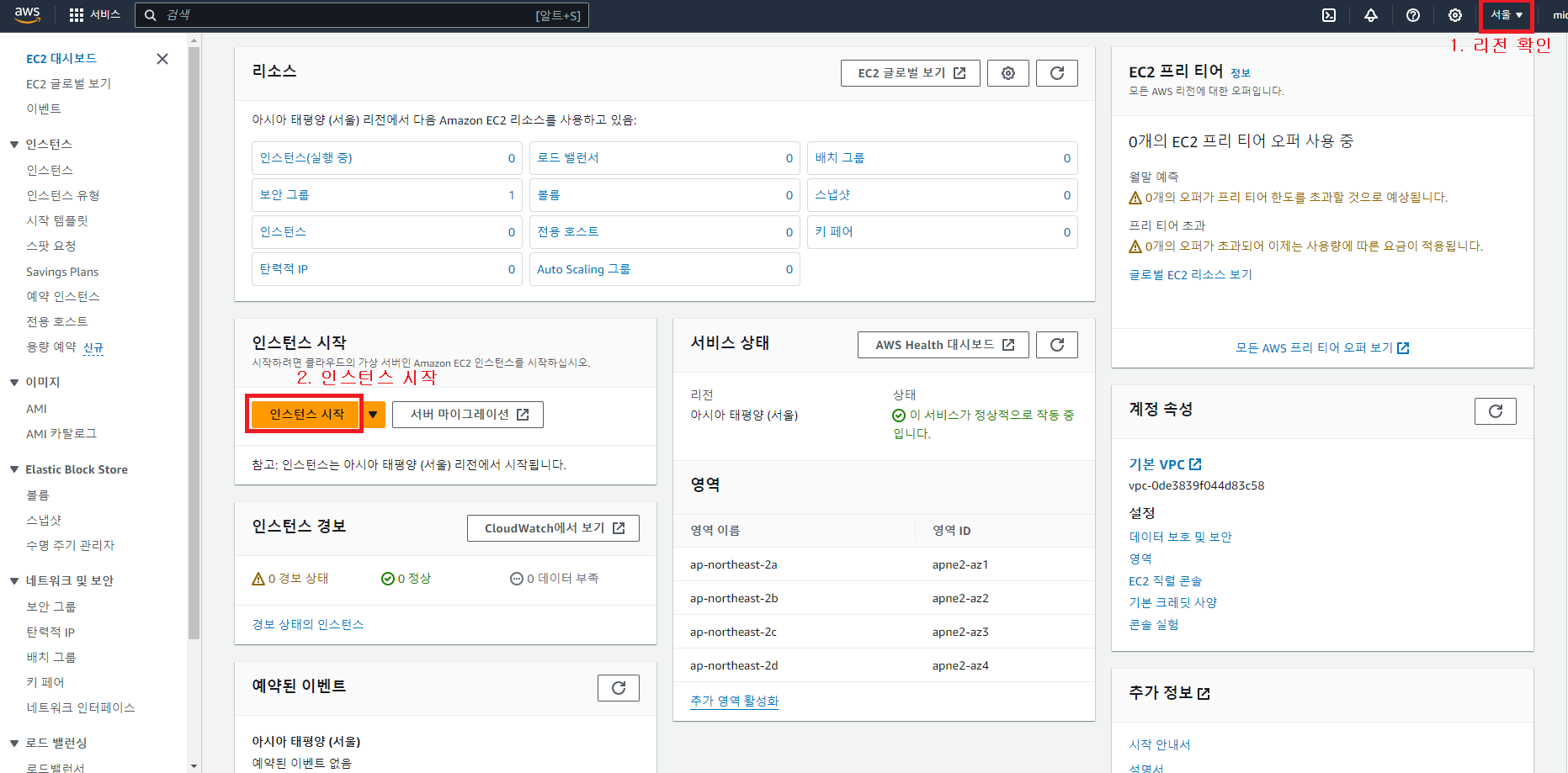Open 리소스 panel settings gear
1568x773 pixels.
(1008, 73)
